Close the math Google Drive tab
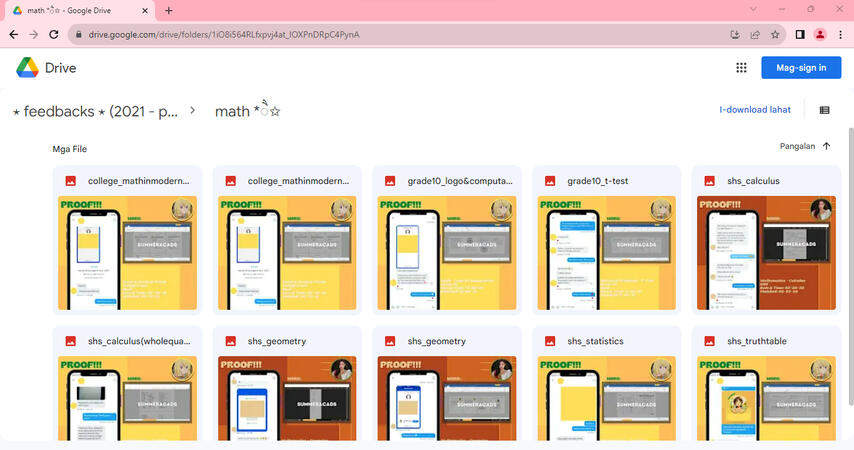 click(145, 10)
